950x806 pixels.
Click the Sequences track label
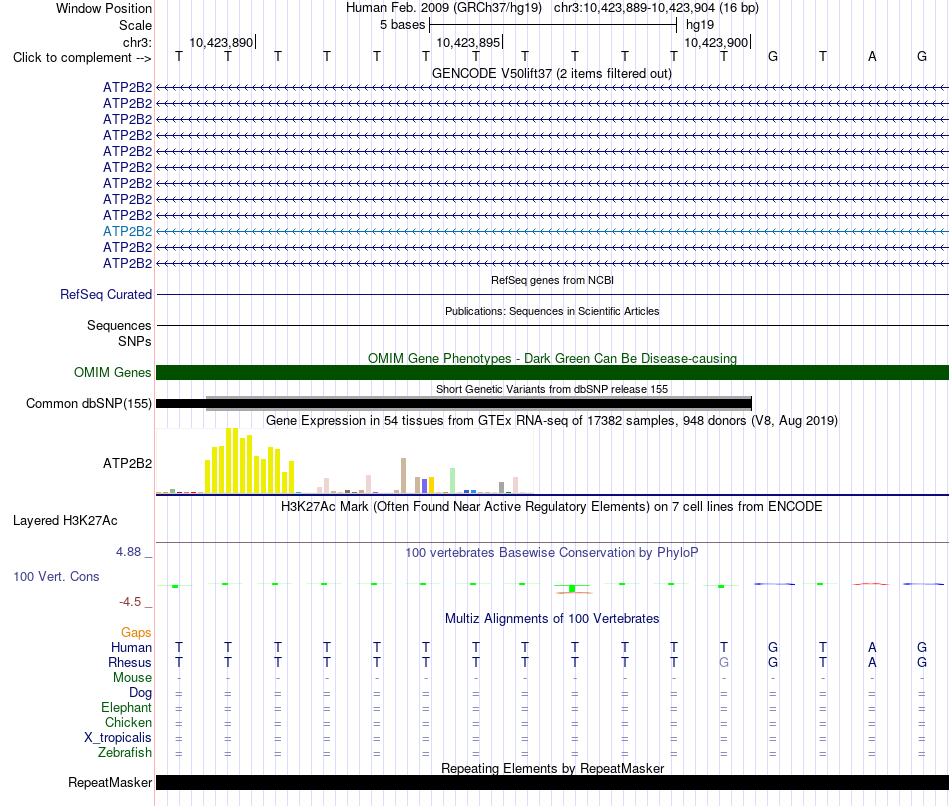[119, 325]
